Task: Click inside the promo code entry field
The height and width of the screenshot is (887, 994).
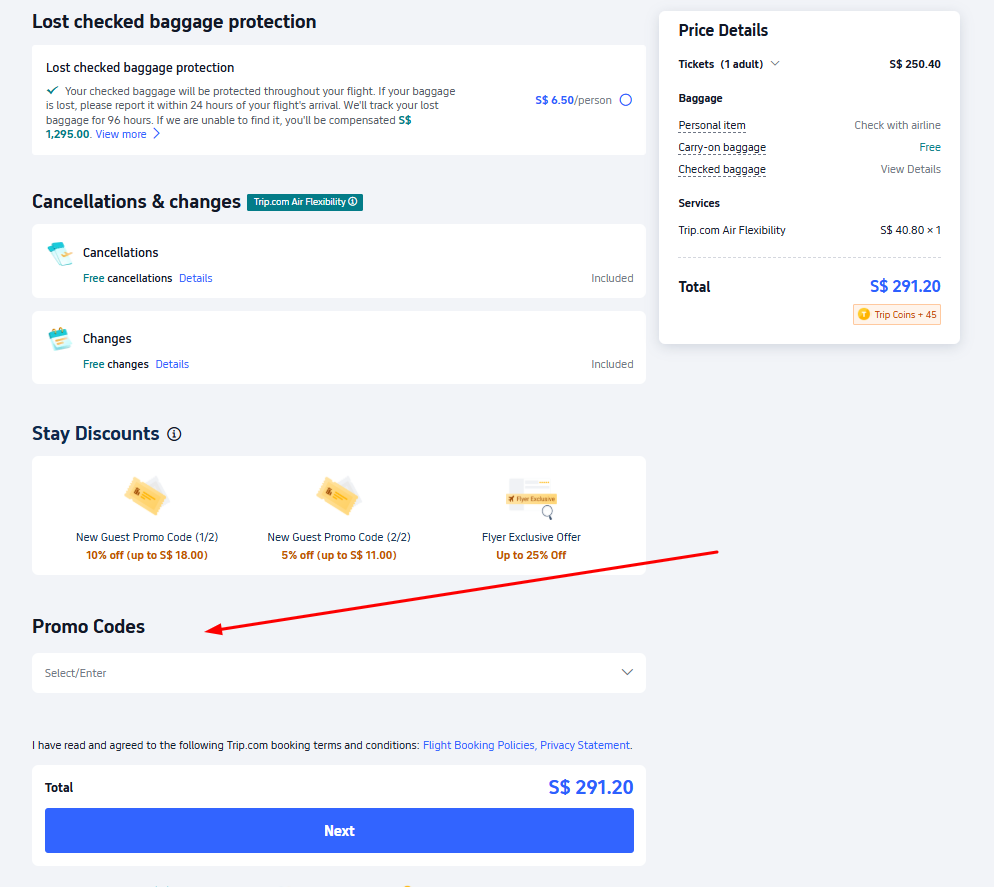Action: [300, 672]
